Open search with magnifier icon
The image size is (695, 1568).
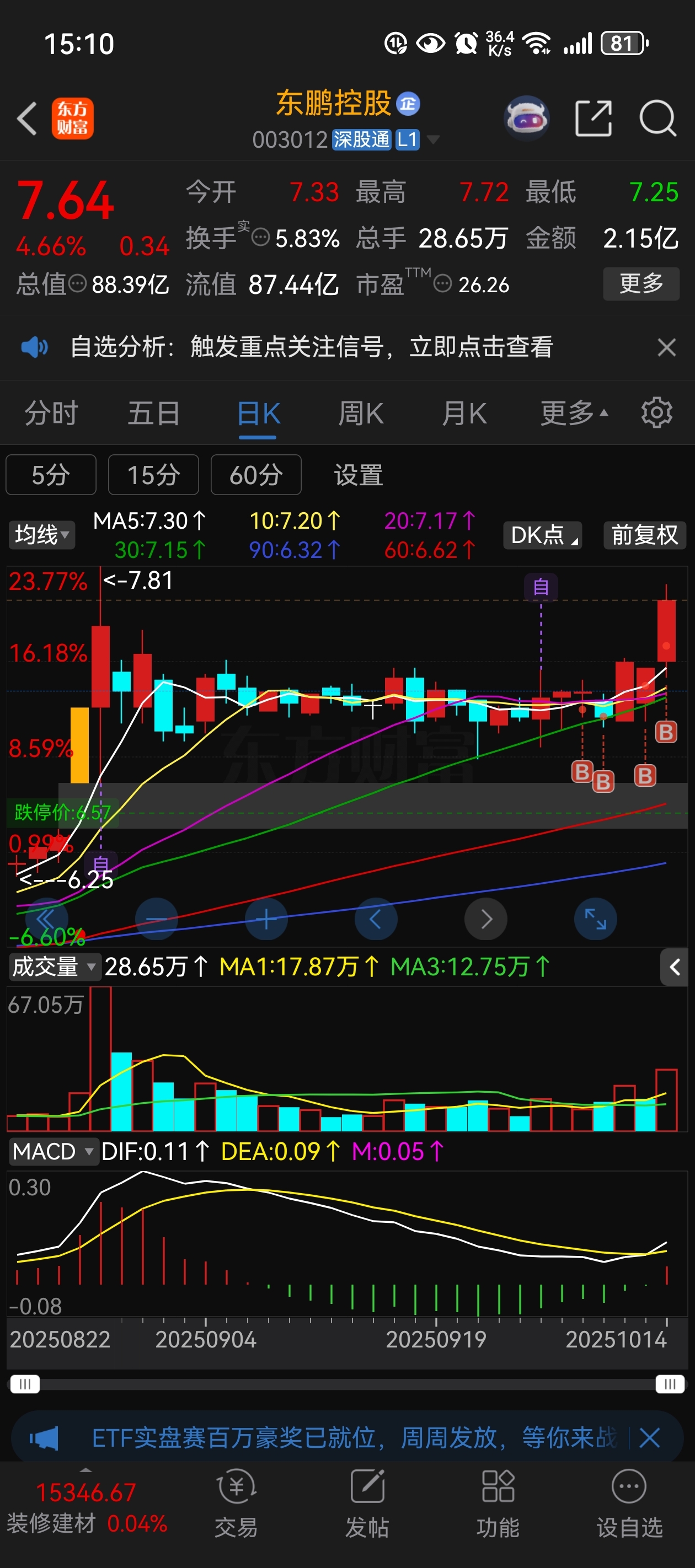pos(658,118)
